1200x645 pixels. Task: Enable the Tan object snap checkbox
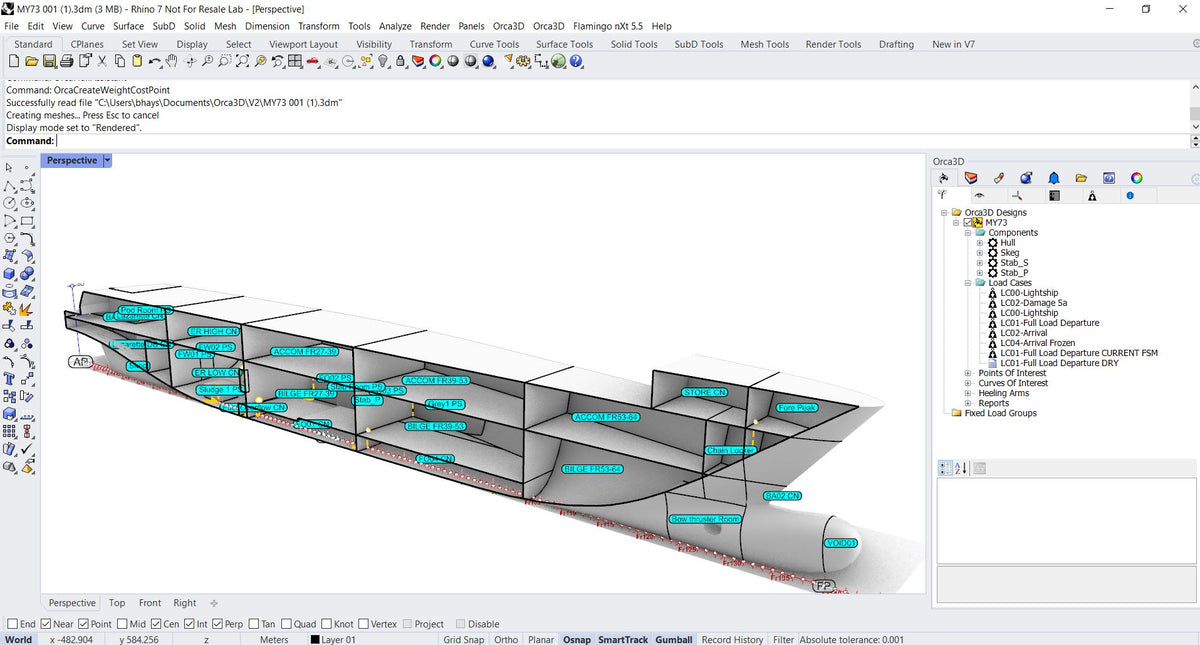click(258, 623)
